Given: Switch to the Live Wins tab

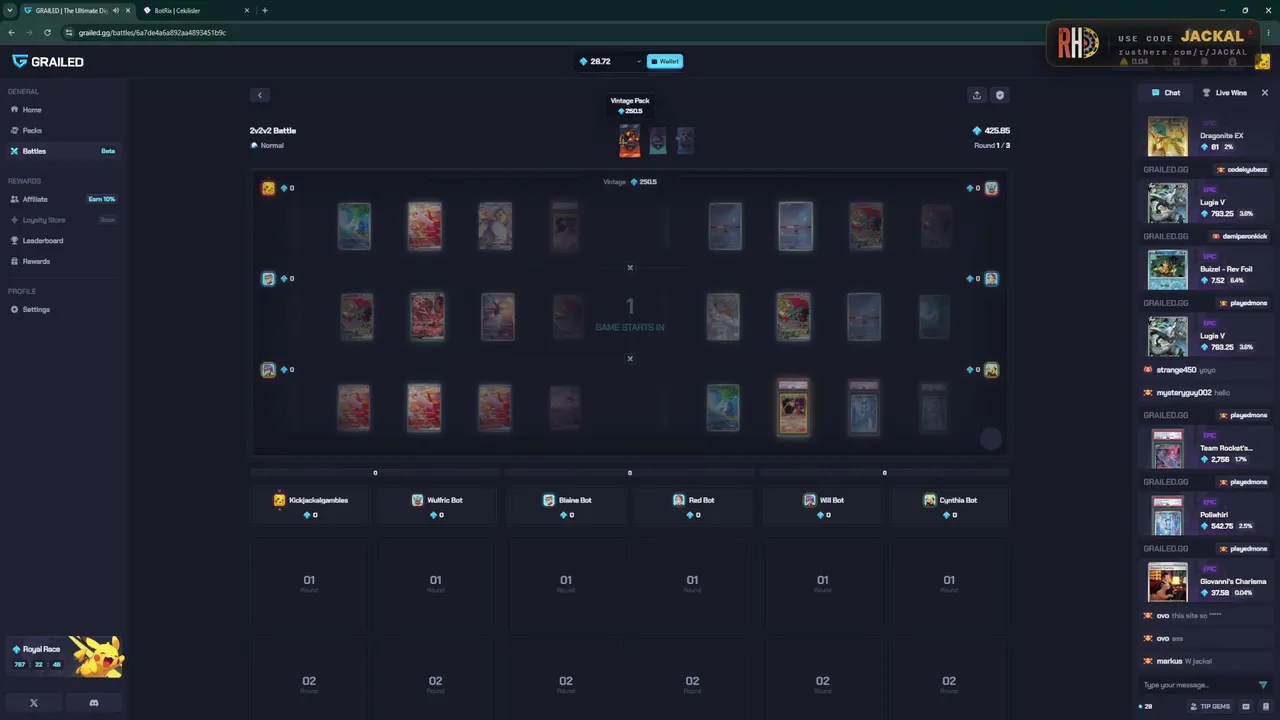Looking at the screenshot, I should click(x=1225, y=93).
